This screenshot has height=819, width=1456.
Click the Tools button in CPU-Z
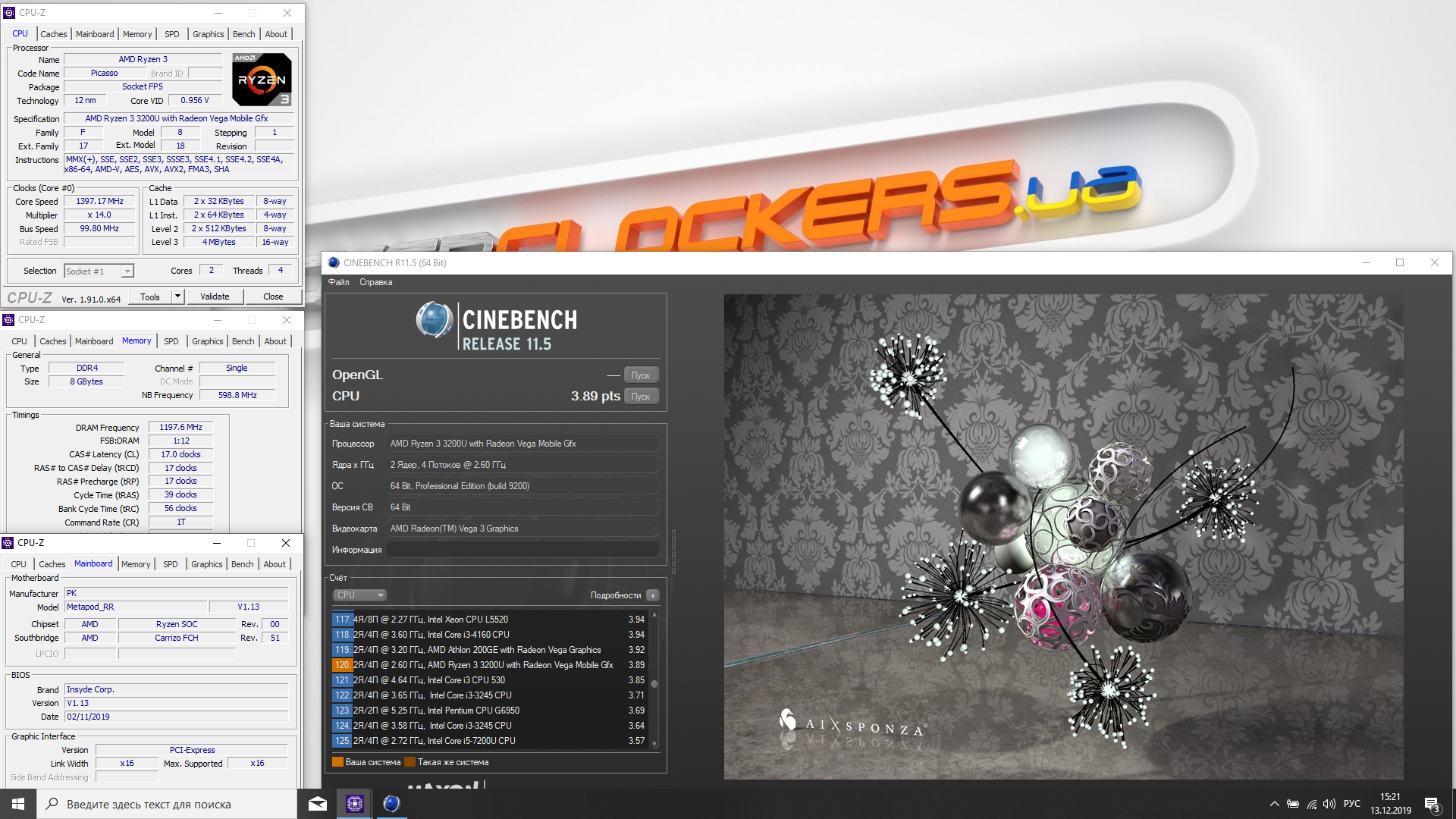pos(150,297)
